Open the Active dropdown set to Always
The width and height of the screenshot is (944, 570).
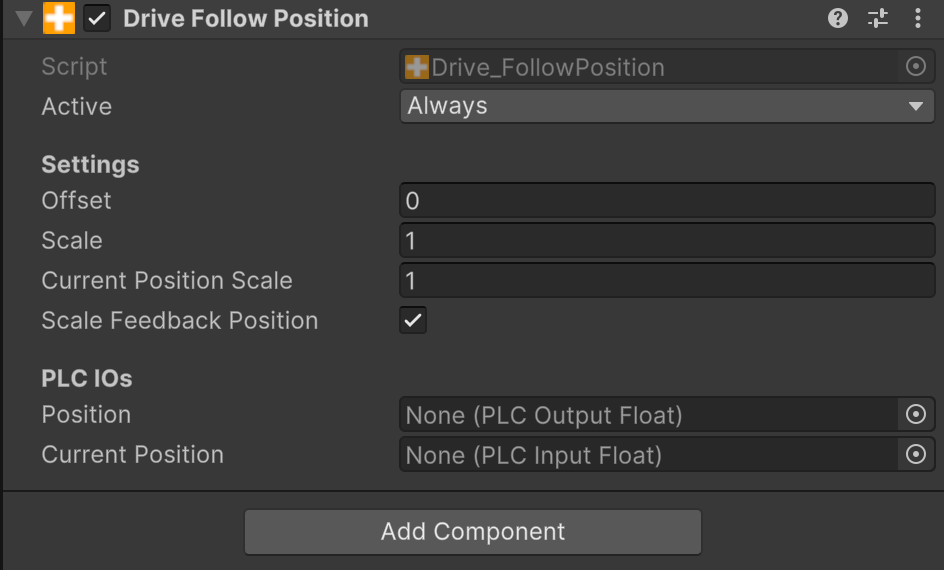667,106
